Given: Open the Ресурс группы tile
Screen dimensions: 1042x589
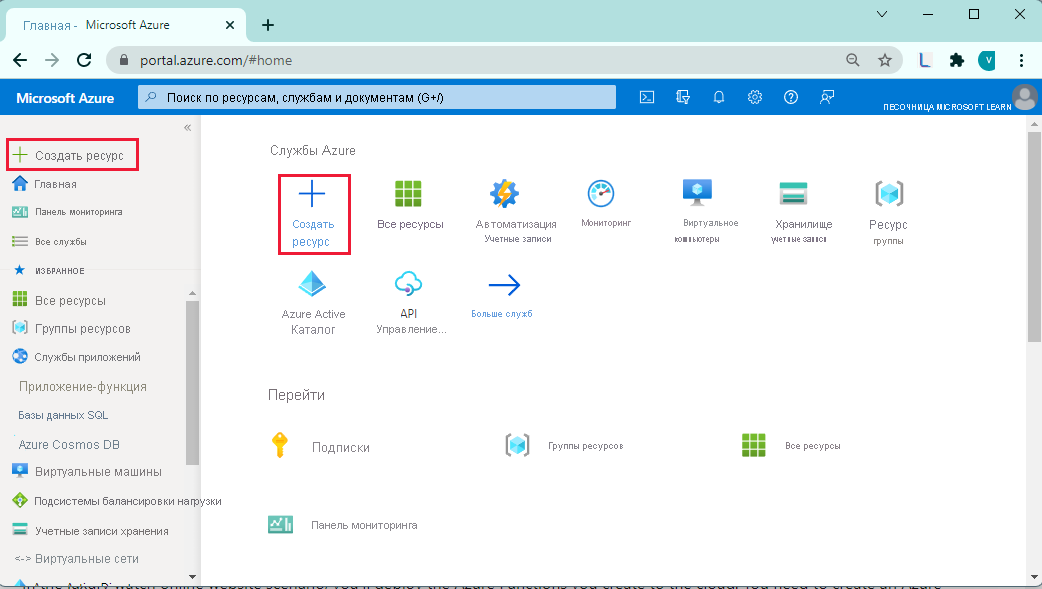Looking at the screenshot, I should tap(888, 213).
